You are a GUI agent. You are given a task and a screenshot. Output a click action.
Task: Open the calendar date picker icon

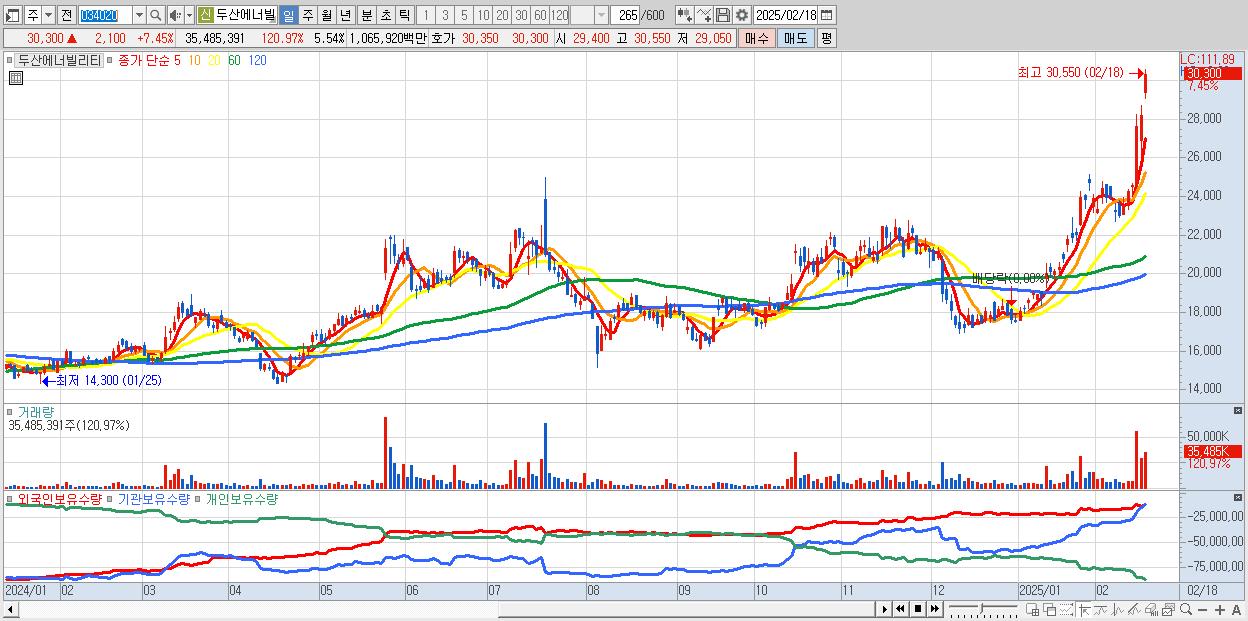tap(828, 15)
